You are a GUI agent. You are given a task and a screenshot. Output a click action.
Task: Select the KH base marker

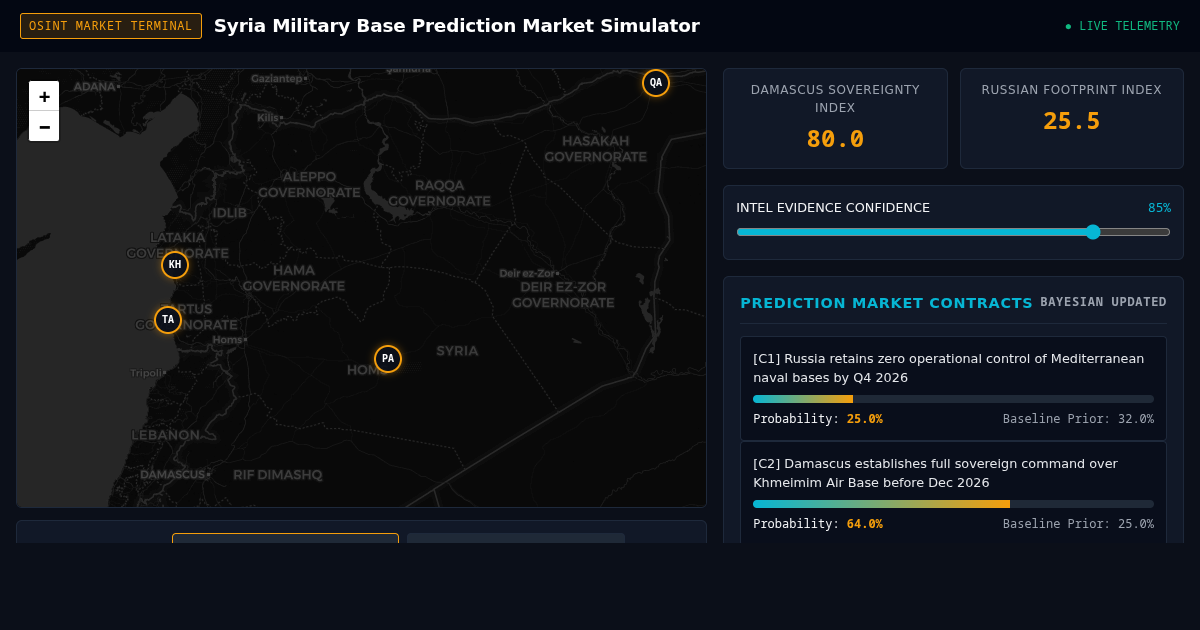[x=175, y=265]
